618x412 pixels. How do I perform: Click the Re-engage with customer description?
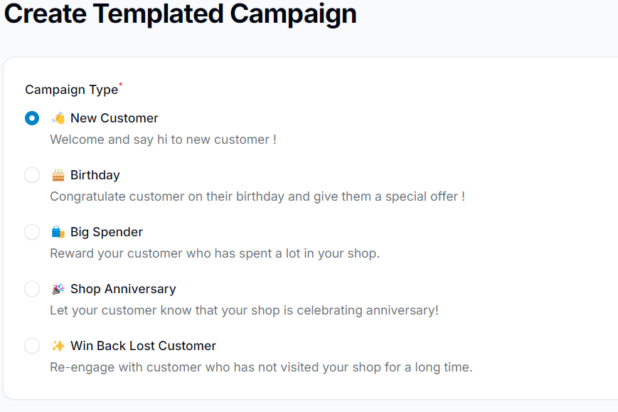point(261,367)
